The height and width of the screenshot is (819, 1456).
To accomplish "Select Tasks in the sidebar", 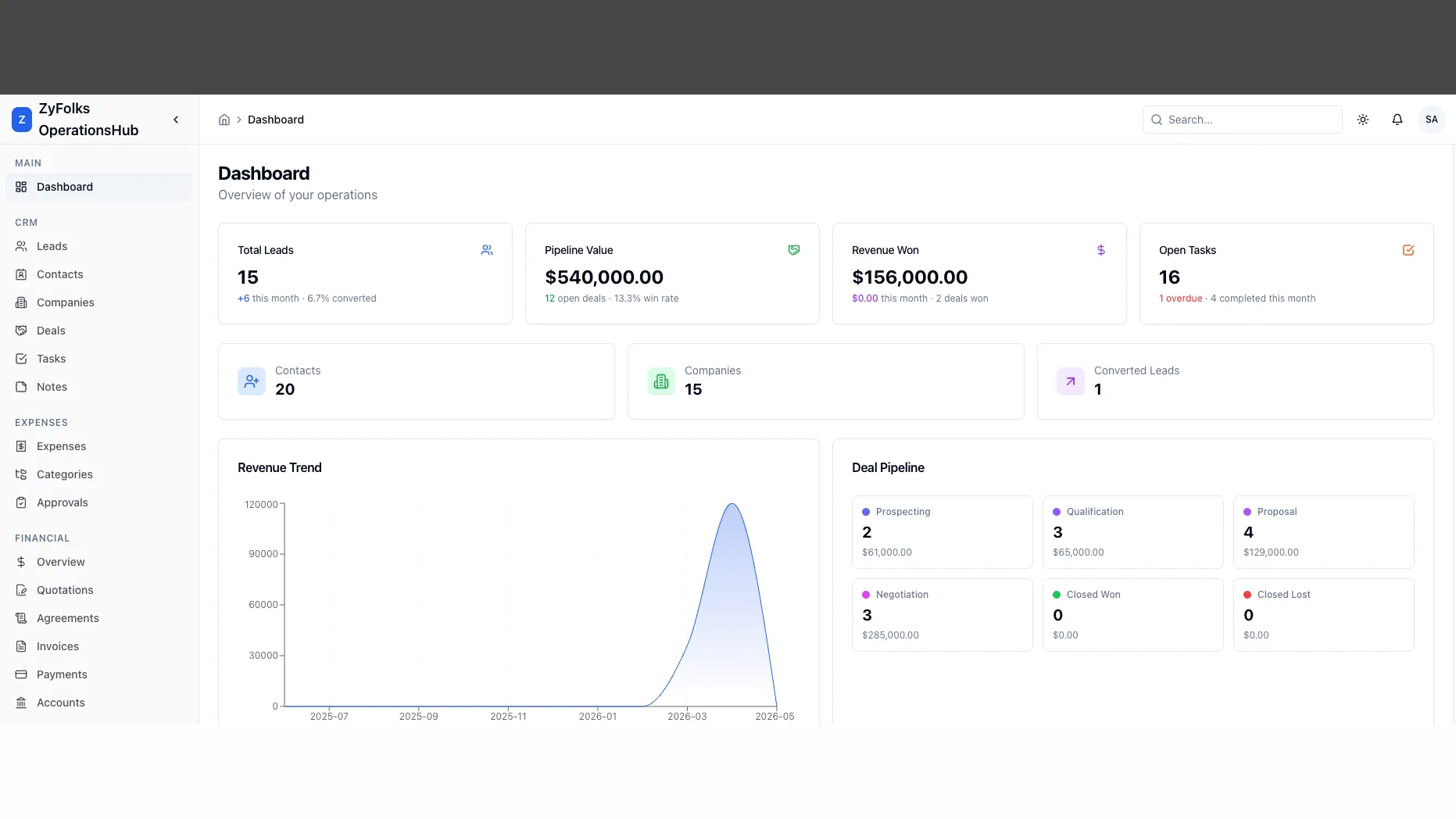I will [x=98, y=359].
